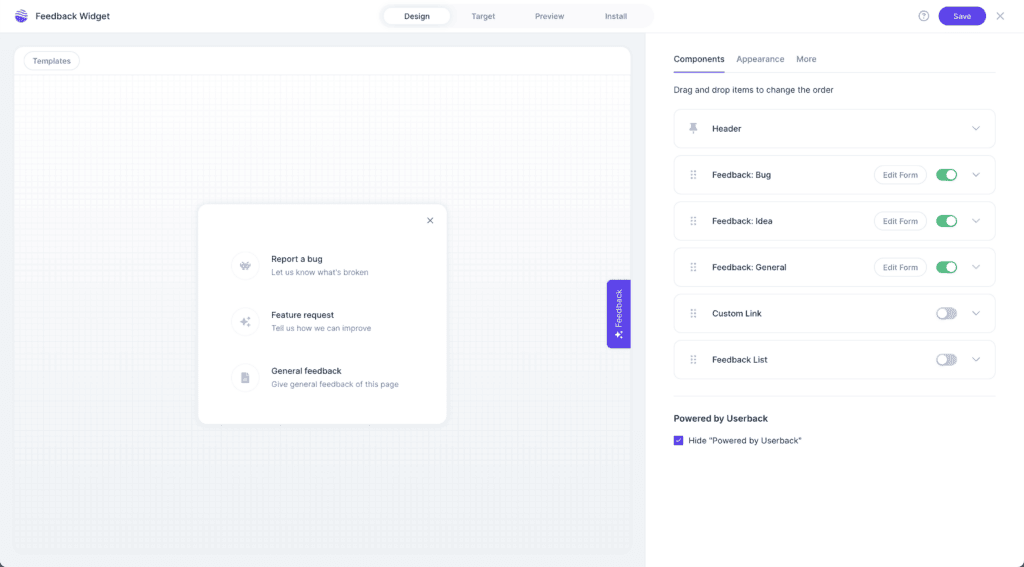Screen dimensions: 1024x567
Task: Grab the Custom Link drag handle
Action: 693,313
